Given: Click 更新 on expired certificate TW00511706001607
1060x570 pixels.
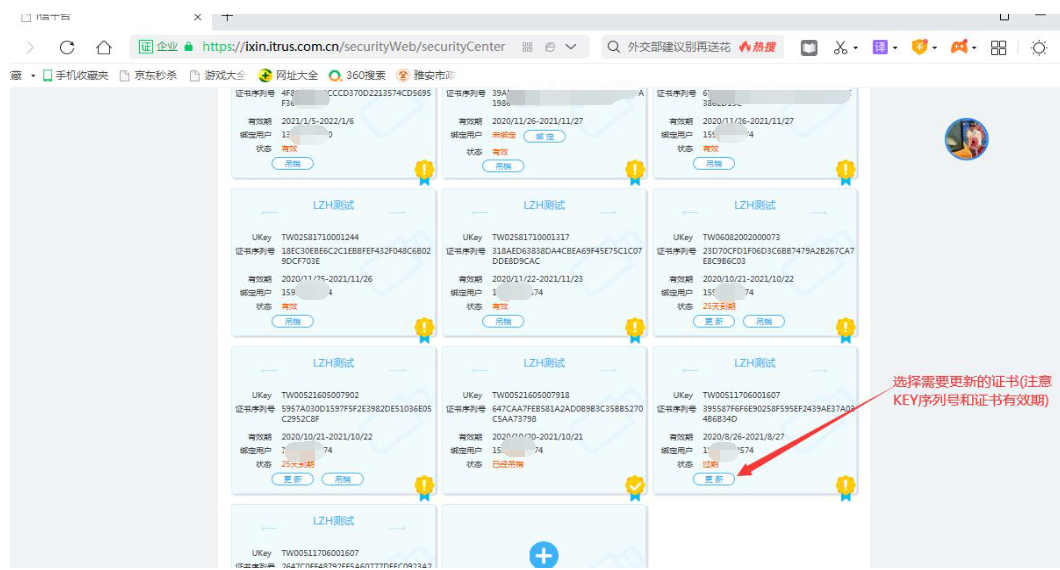Looking at the screenshot, I should pos(713,479).
